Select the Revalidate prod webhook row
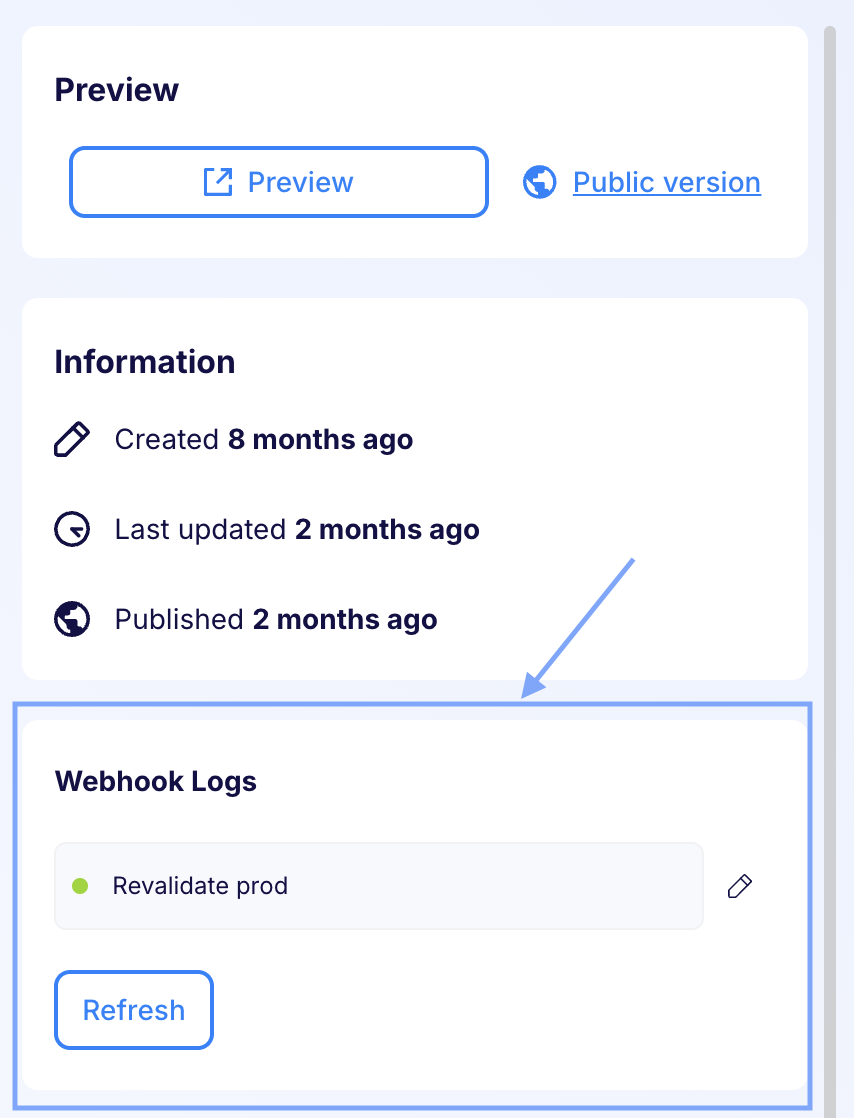 tap(400, 885)
